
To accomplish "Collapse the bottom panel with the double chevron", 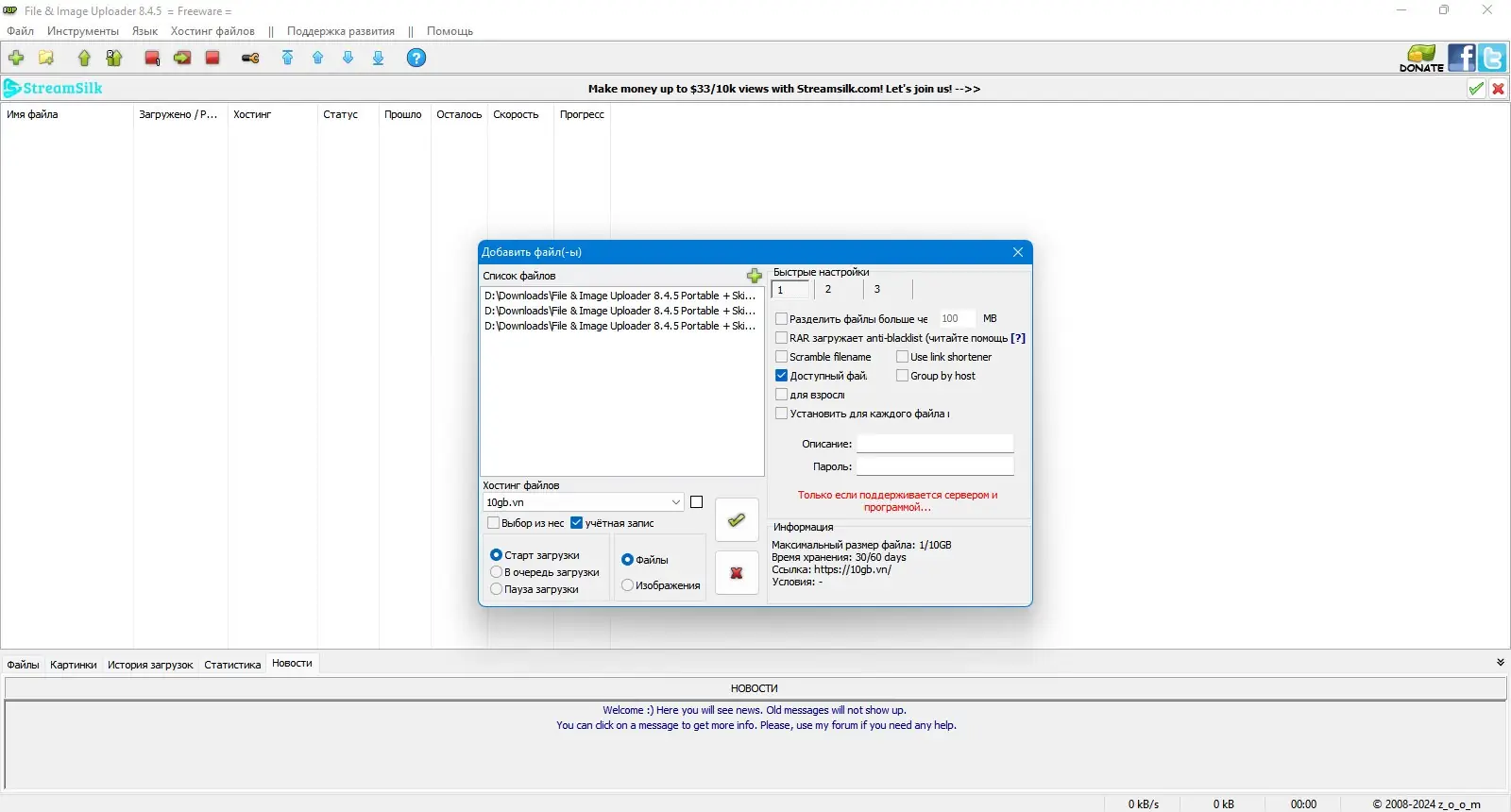I will pyautogui.click(x=1501, y=663).
